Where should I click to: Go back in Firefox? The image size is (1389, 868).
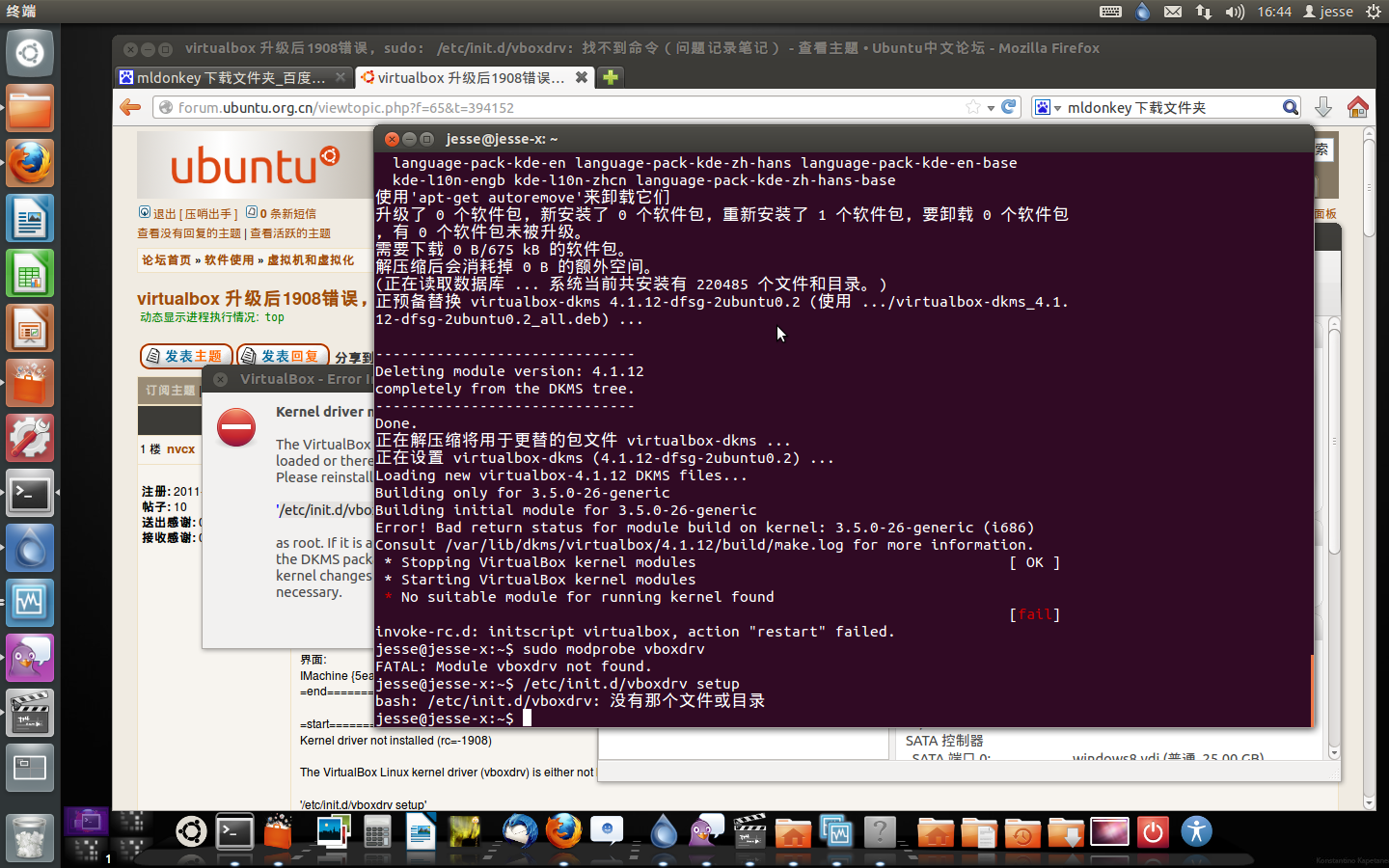point(130,107)
